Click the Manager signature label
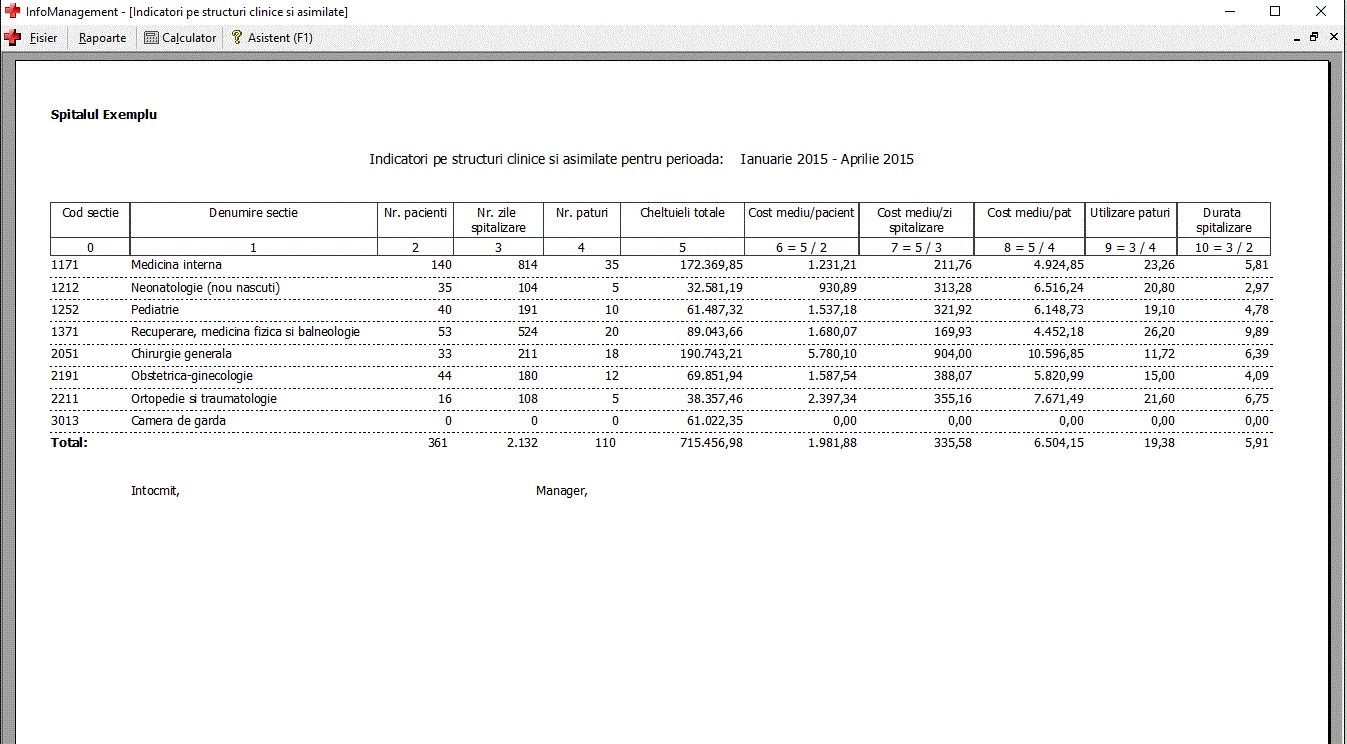 pos(561,491)
